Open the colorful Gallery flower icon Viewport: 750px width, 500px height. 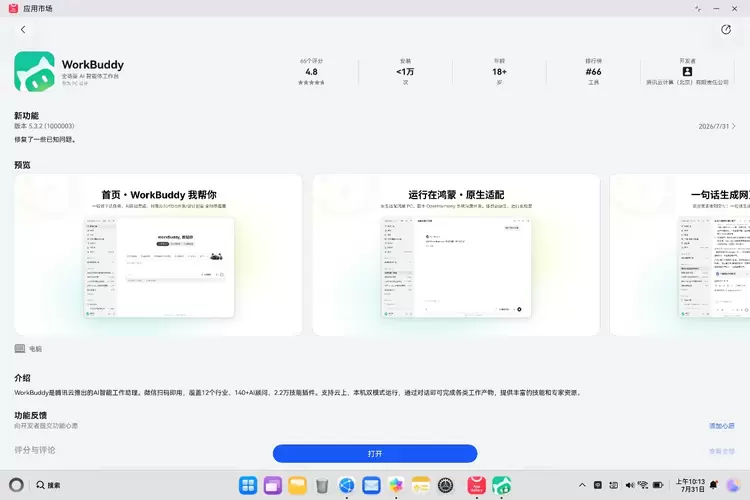coord(396,486)
